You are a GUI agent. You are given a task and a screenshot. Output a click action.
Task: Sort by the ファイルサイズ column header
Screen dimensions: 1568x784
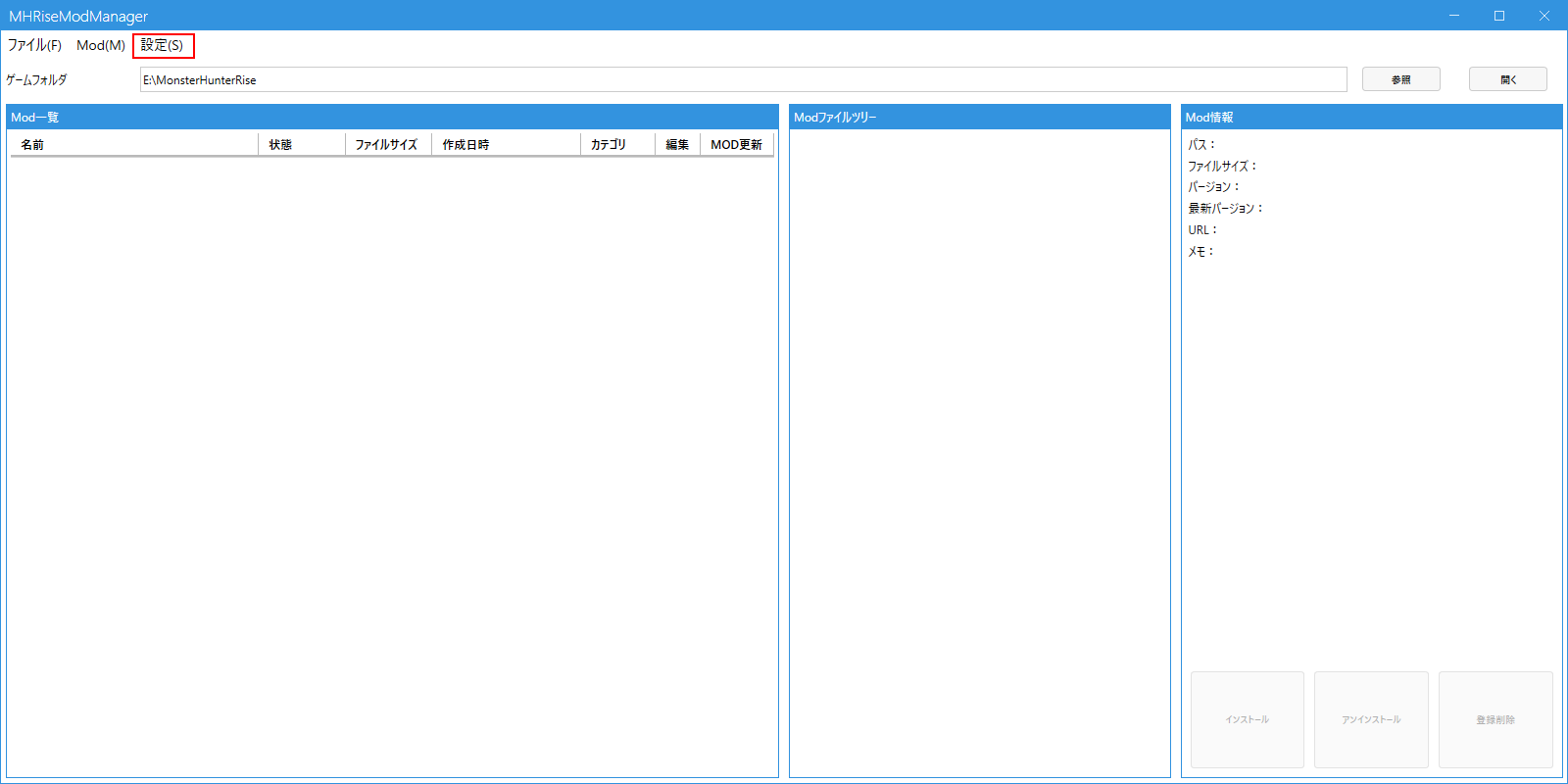coord(388,144)
